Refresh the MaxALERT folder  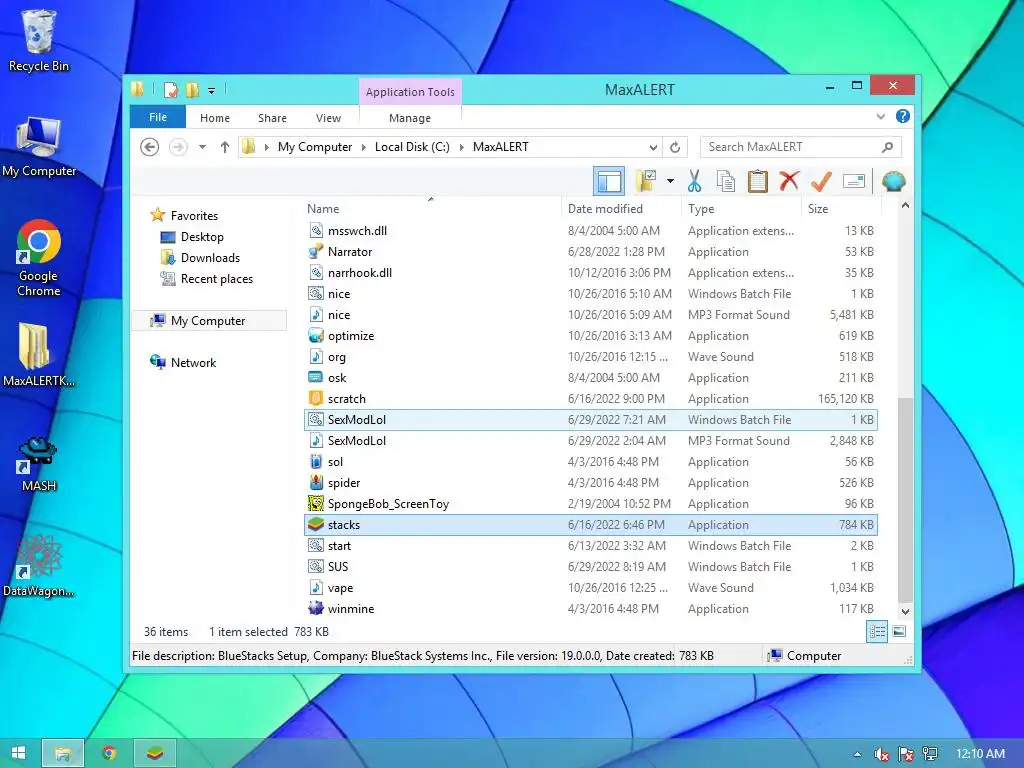[x=675, y=147]
